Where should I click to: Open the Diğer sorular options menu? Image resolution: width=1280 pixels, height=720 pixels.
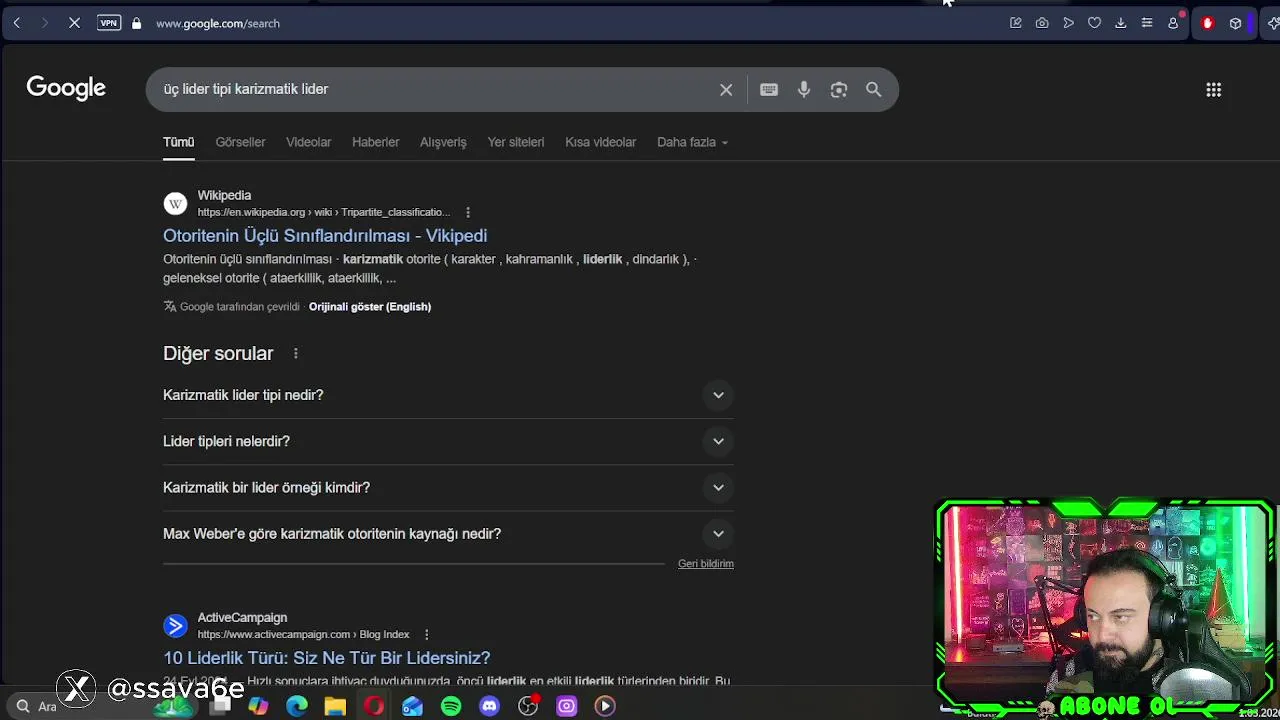pyautogui.click(x=295, y=354)
